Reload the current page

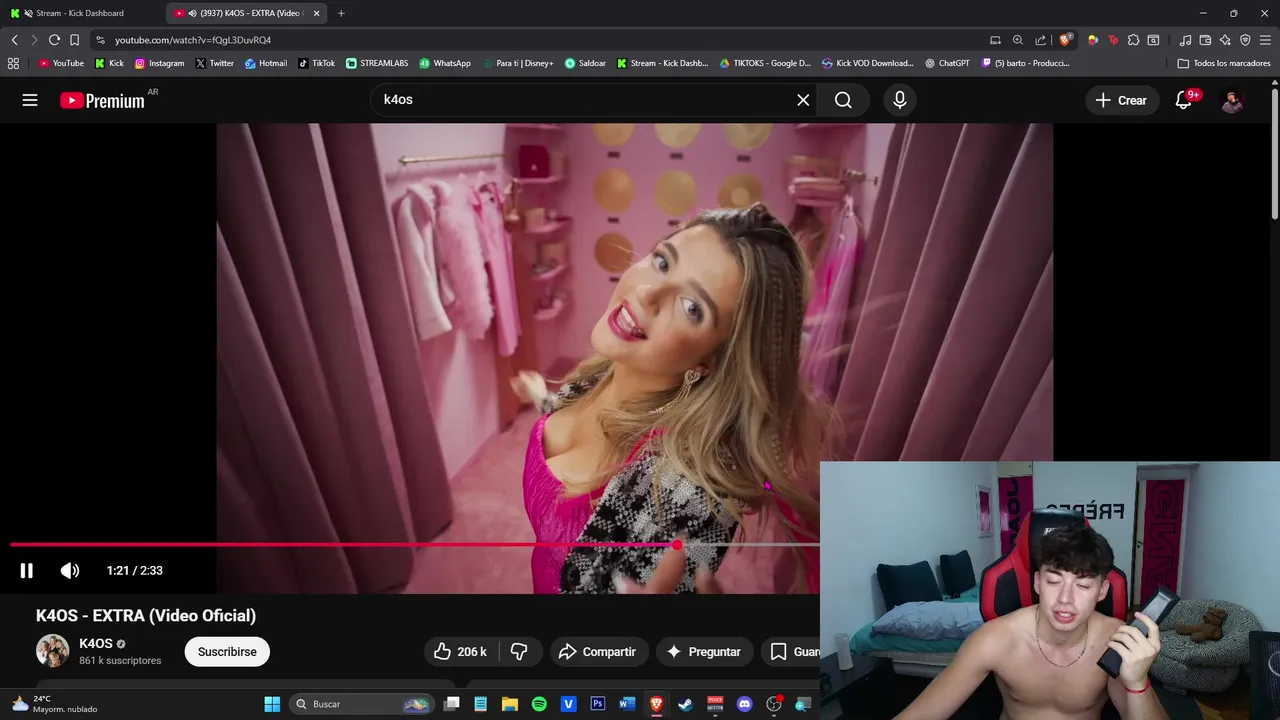[54, 40]
